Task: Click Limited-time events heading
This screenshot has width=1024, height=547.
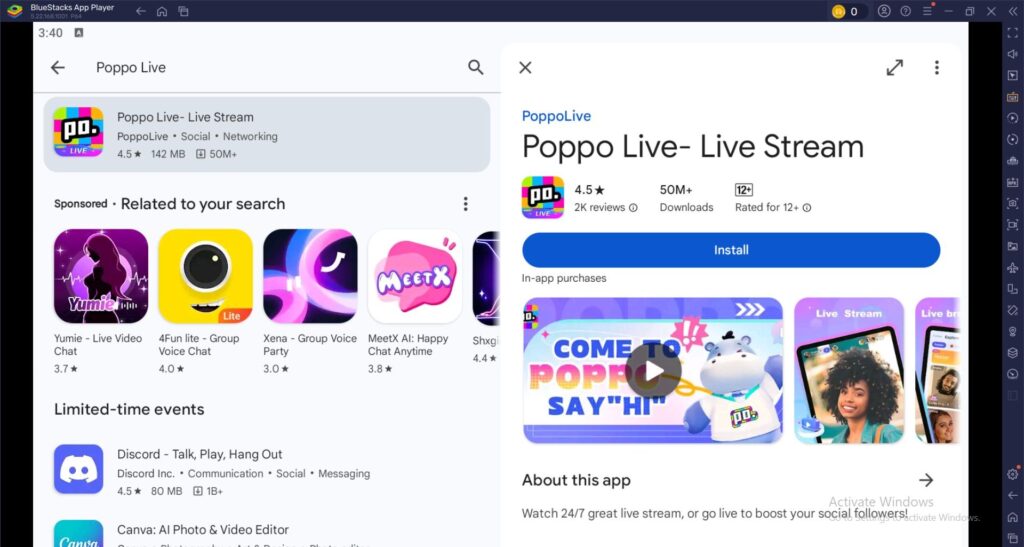Action: pyautogui.click(x=129, y=409)
